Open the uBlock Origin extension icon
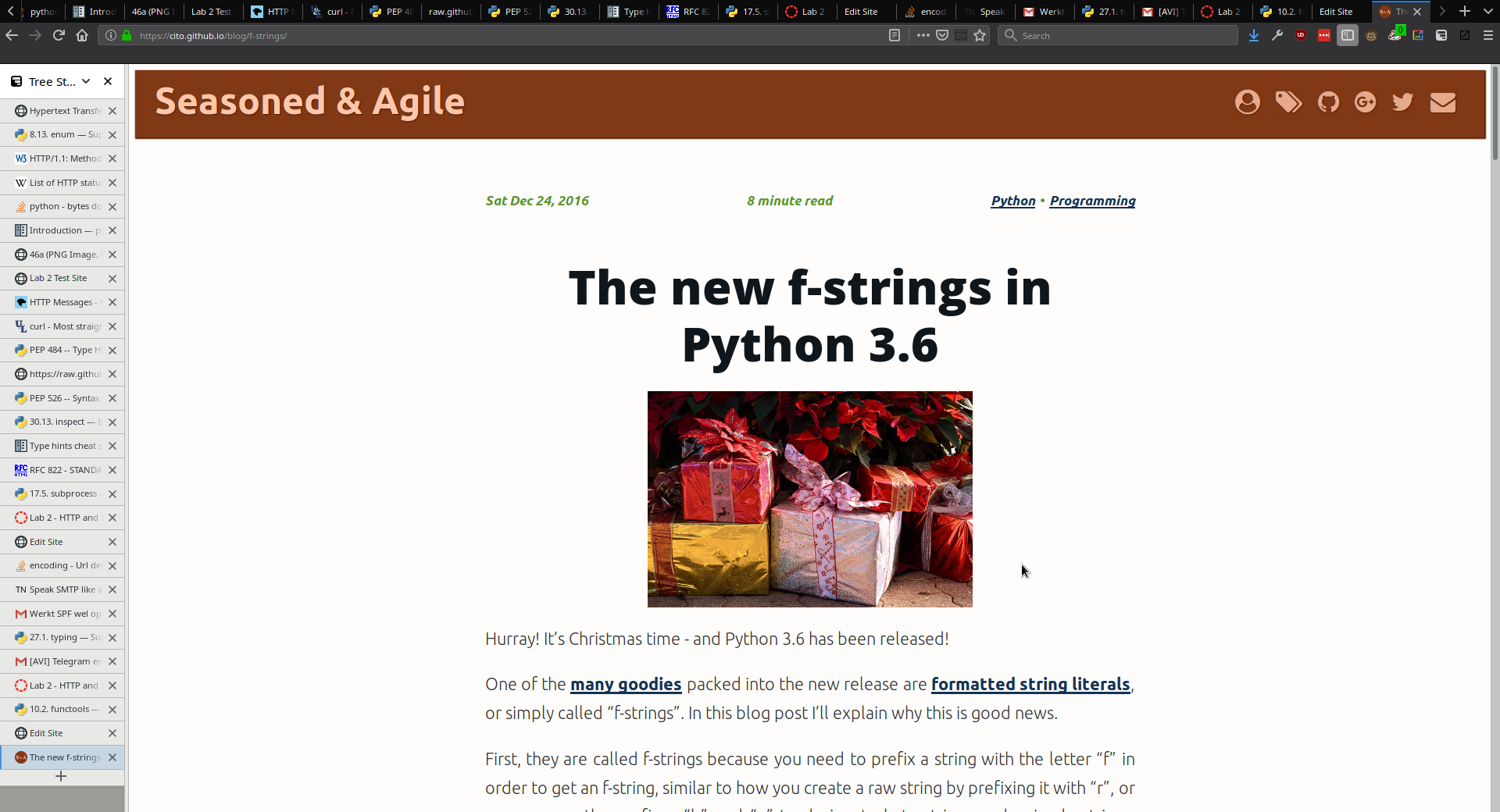Screen dimensions: 1500x812 [x=1301, y=35]
